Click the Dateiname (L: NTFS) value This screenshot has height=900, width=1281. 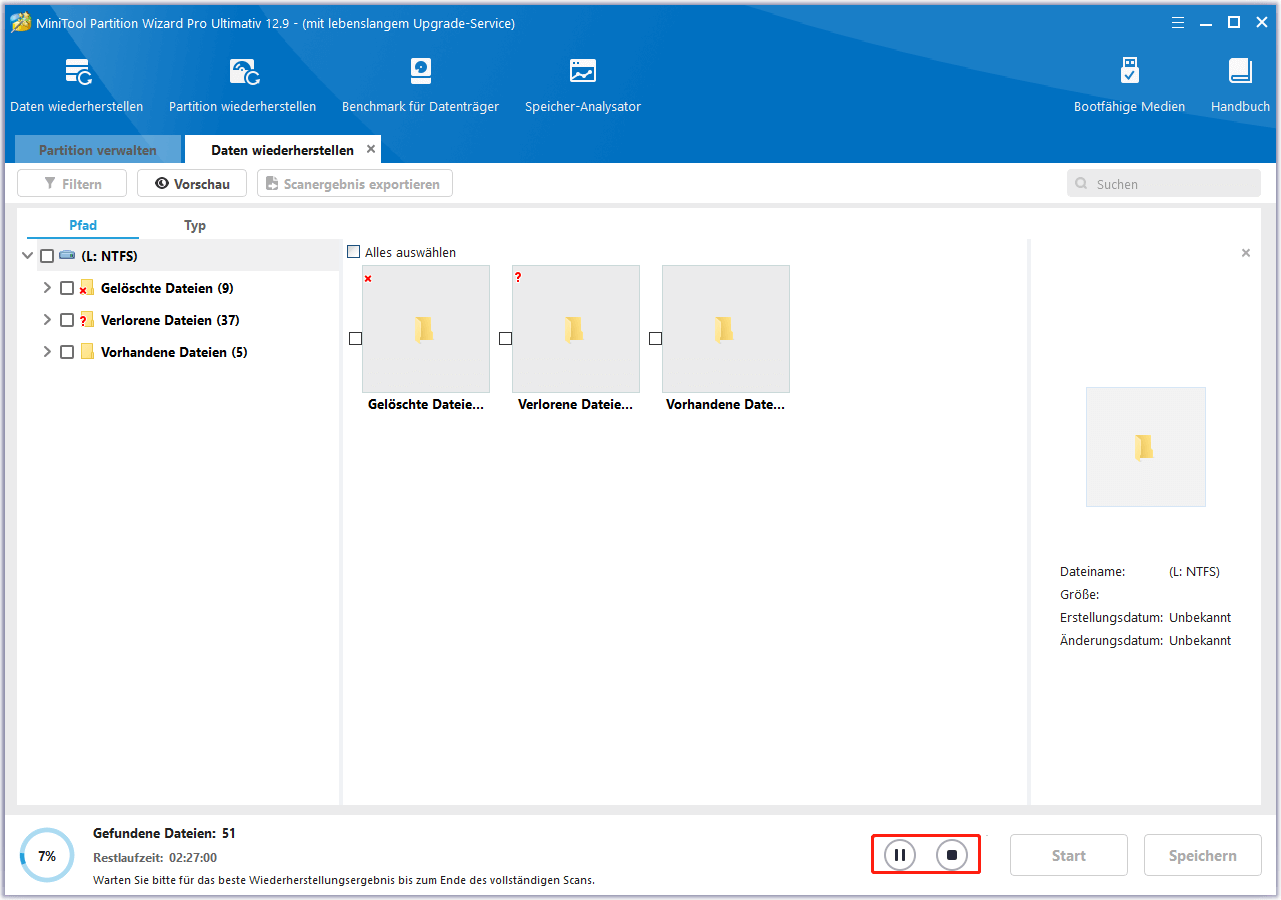point(1194,572)
